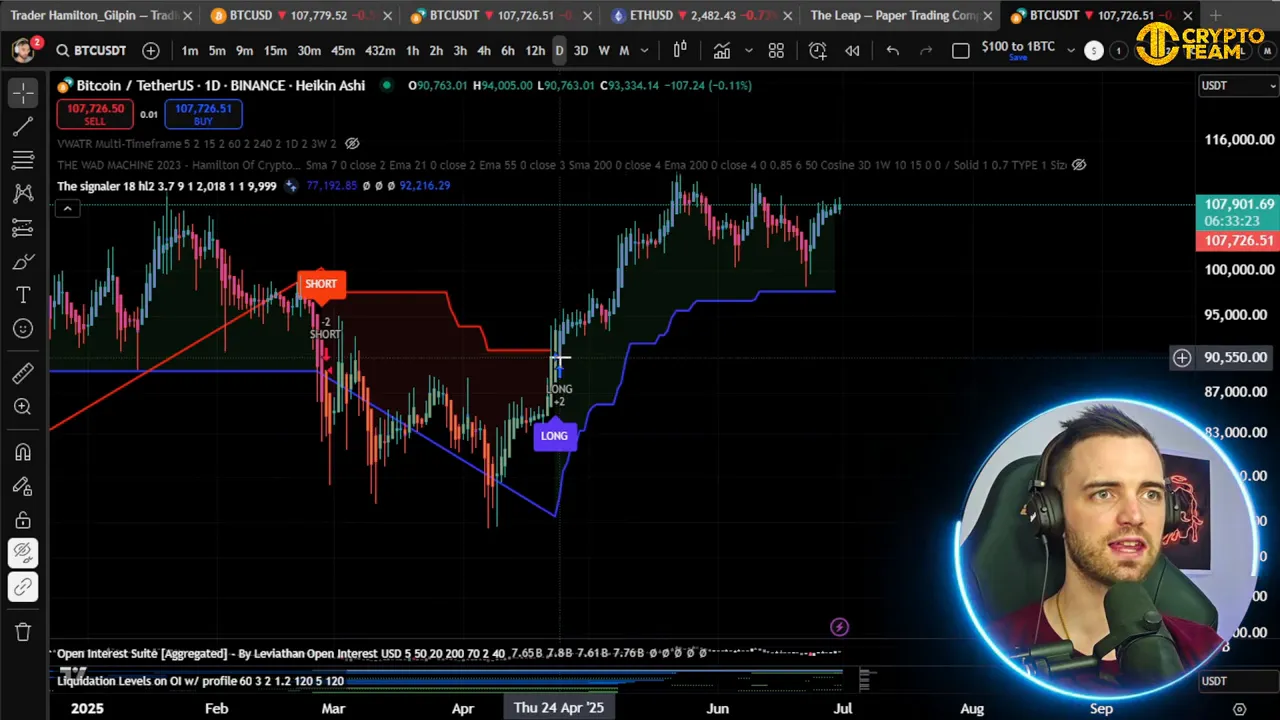Select the pattern drawing tool
1280x720 pixels.
coord(23,194)
